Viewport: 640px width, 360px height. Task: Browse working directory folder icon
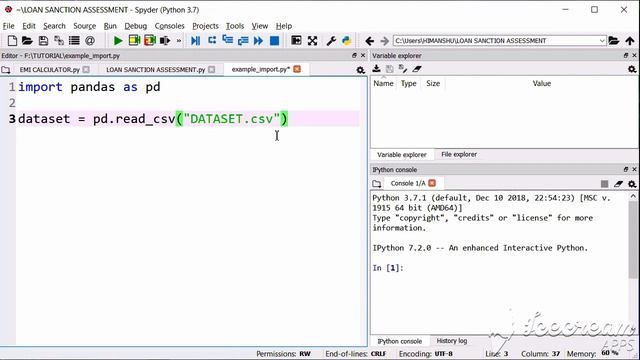coord(613,40)
